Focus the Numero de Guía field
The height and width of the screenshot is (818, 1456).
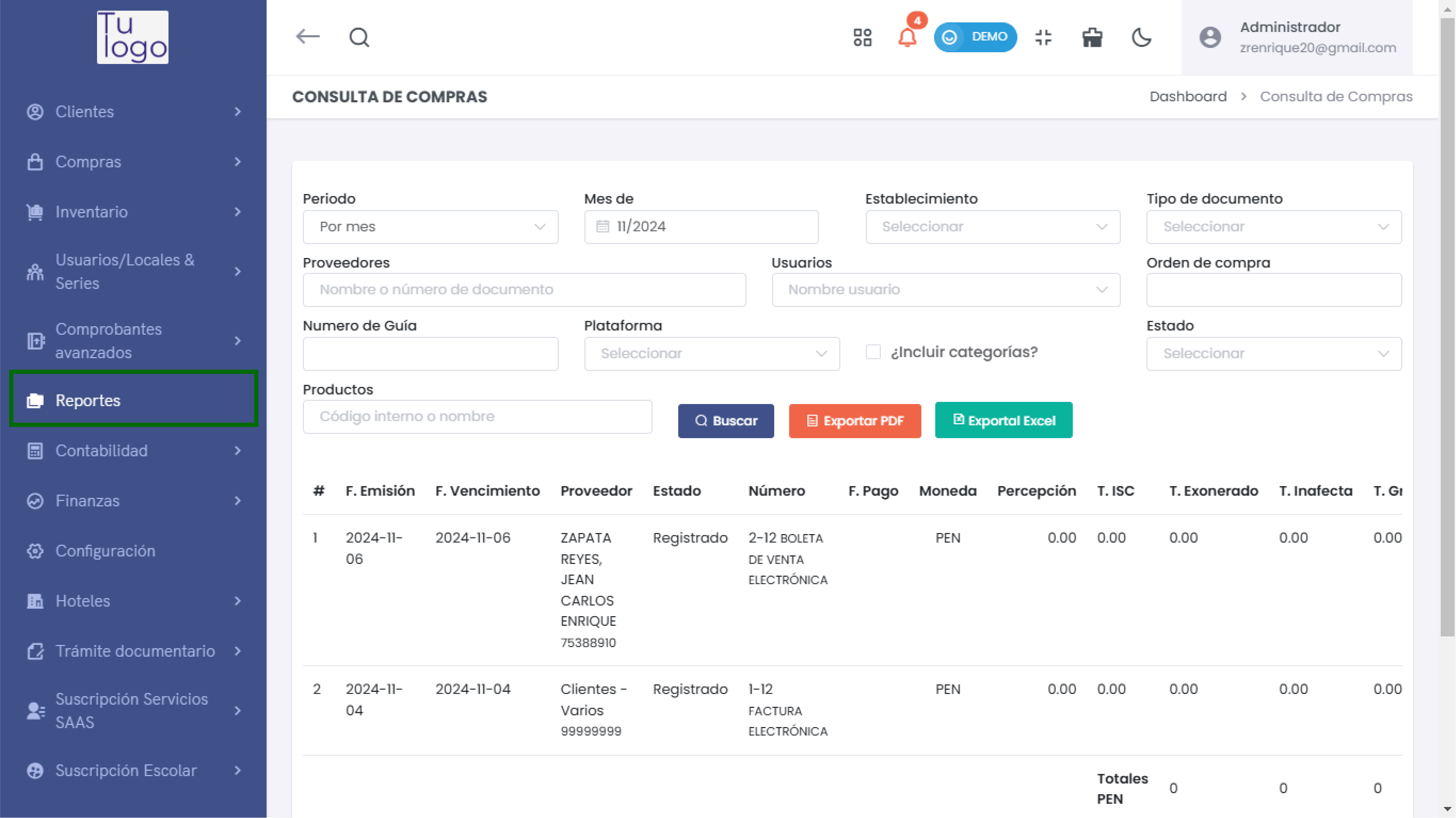pyautogui.click(x=430, y=354)
